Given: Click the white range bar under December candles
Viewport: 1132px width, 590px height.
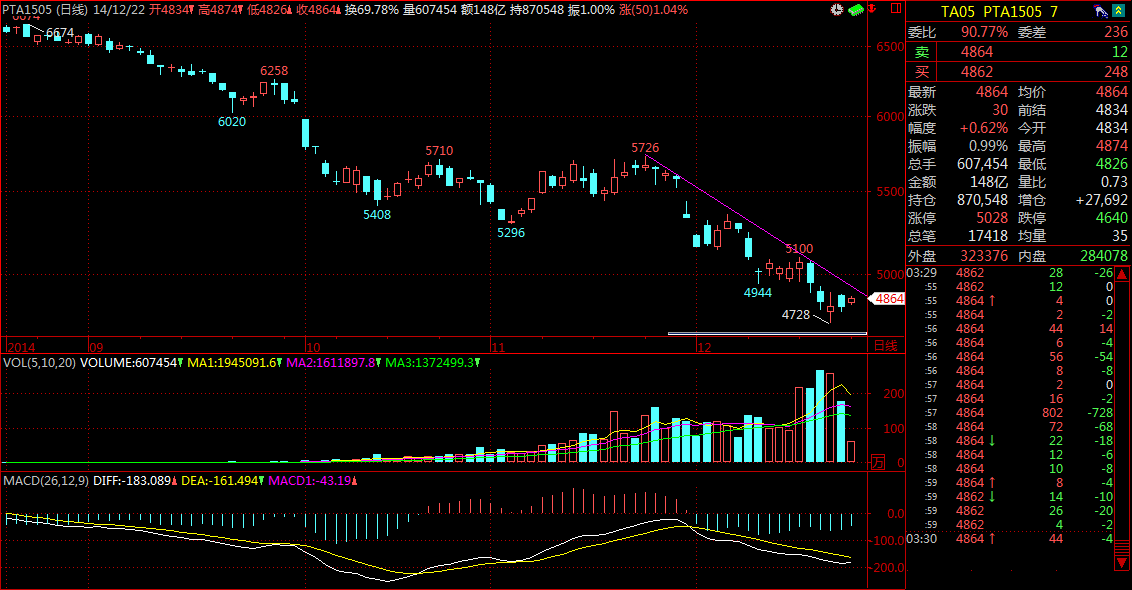Looking at the screenshot, I should [767, 332].
